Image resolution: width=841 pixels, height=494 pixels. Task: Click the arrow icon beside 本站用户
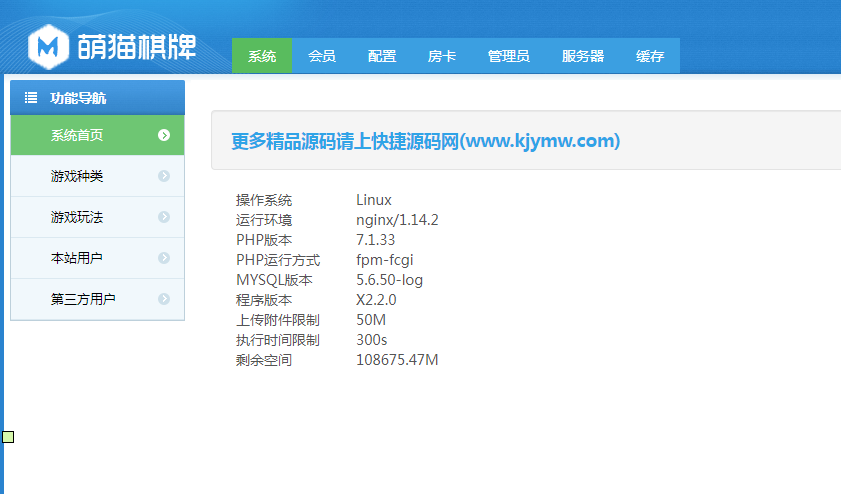tap(164, 258)
